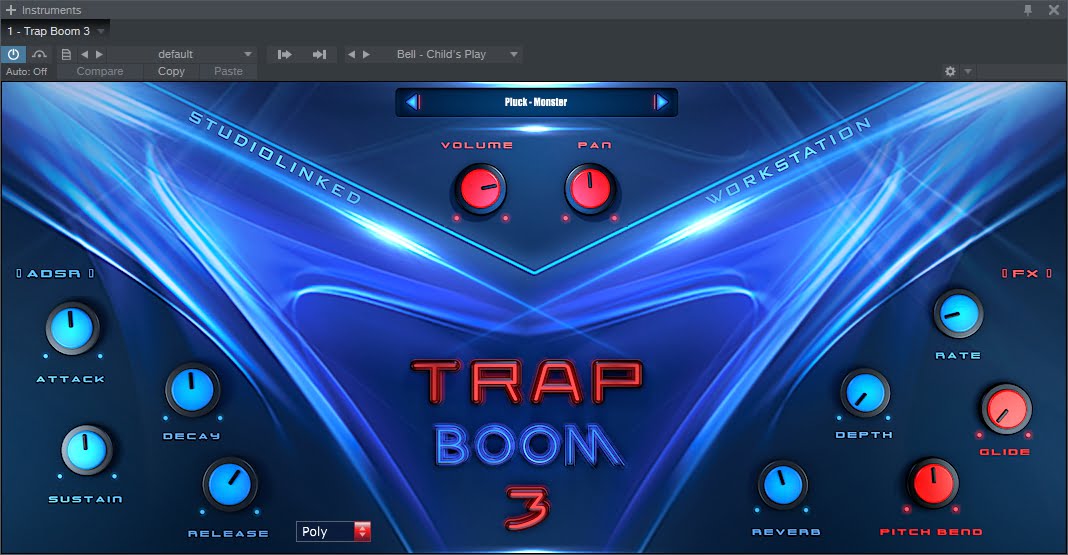The height and width of the screenshot is (555, 1068).
Task: Click the Instruments panel title
Action: 52,10
